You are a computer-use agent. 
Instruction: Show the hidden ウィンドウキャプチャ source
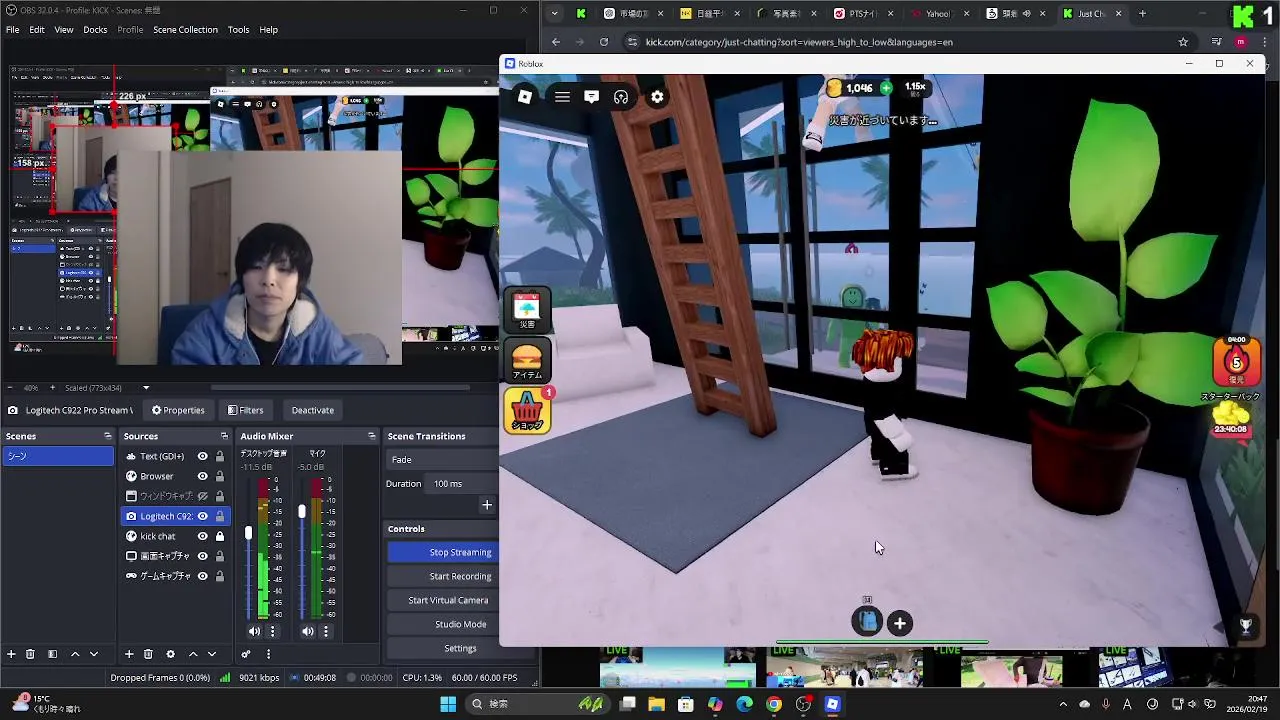pos(203,496)
